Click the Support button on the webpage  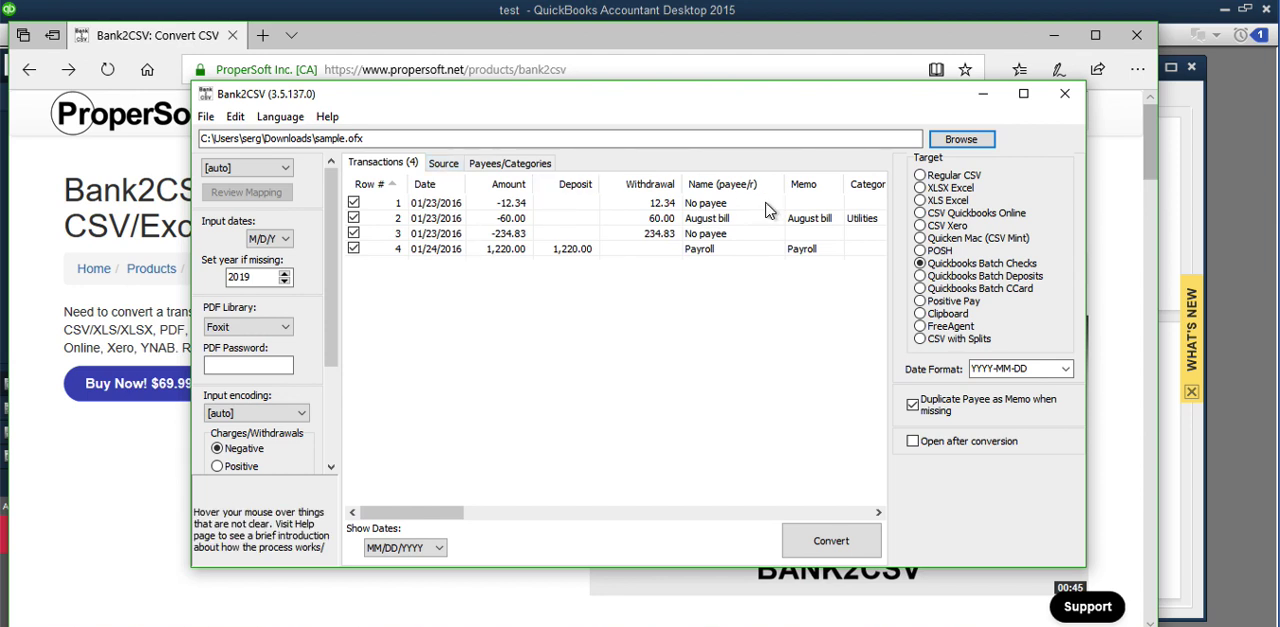point(1087,607)
